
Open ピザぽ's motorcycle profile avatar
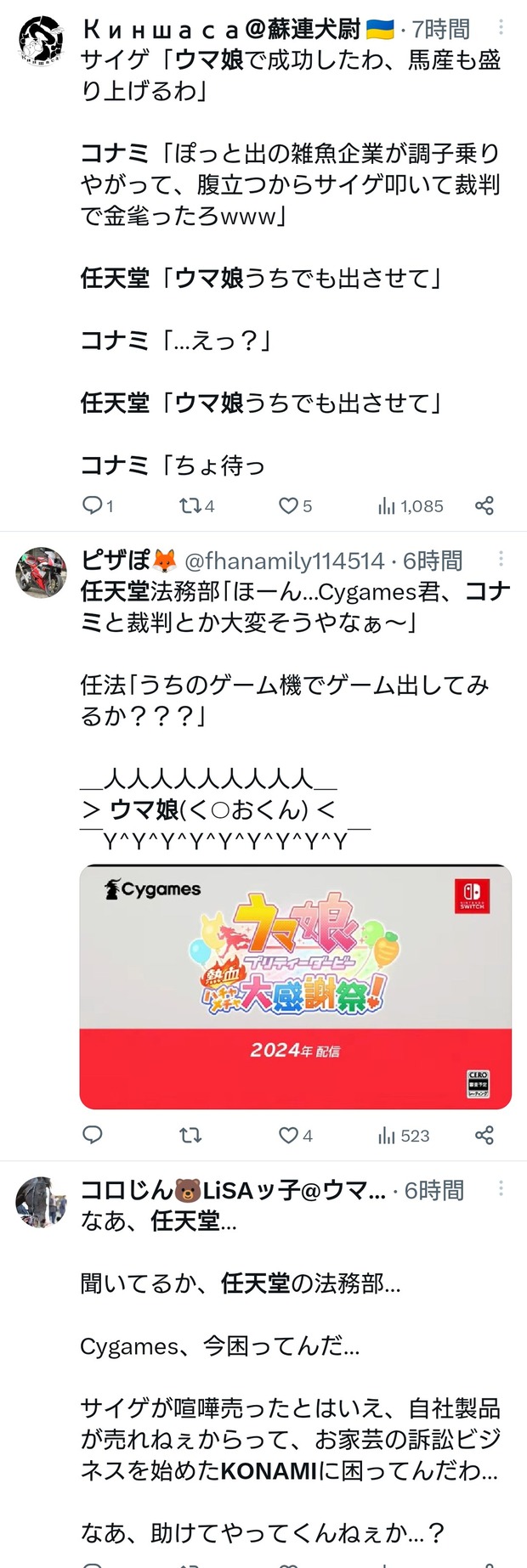pos(41,572)
